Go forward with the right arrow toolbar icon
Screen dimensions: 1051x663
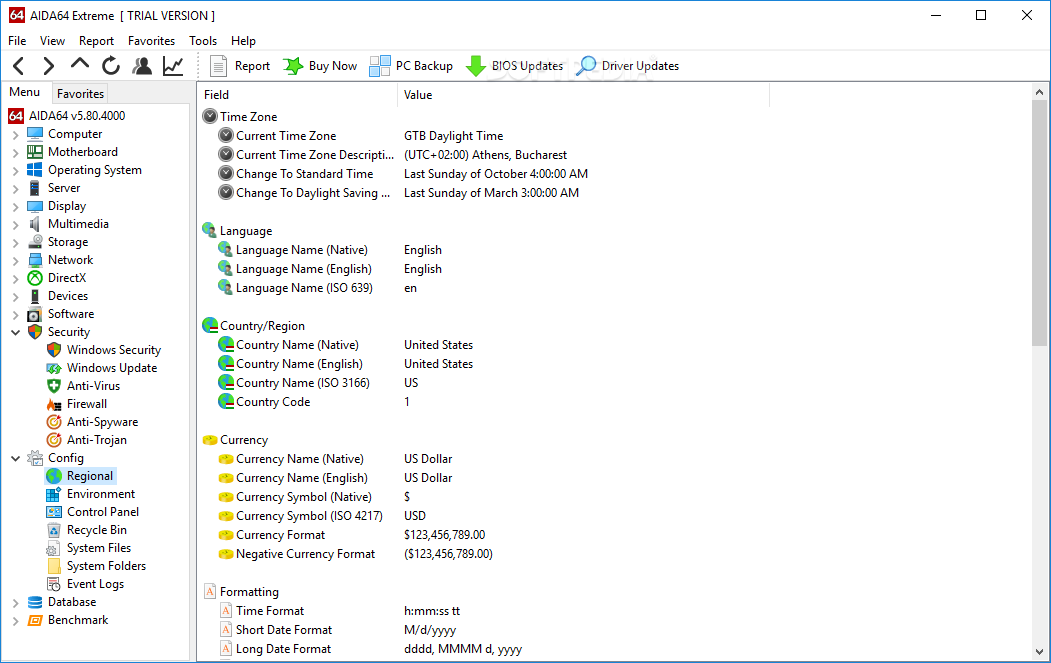[x=48, y=66]
